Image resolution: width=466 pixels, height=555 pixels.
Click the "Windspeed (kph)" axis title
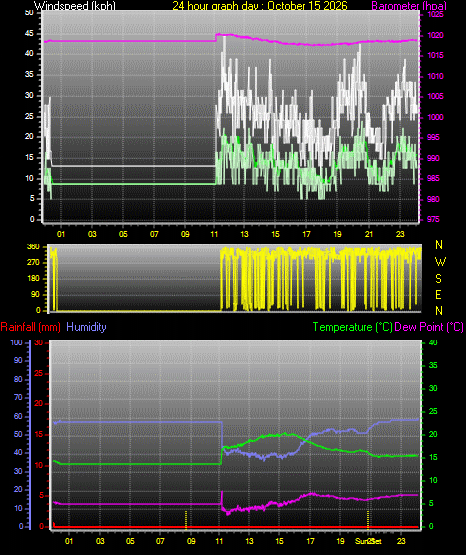pos(75,6)
